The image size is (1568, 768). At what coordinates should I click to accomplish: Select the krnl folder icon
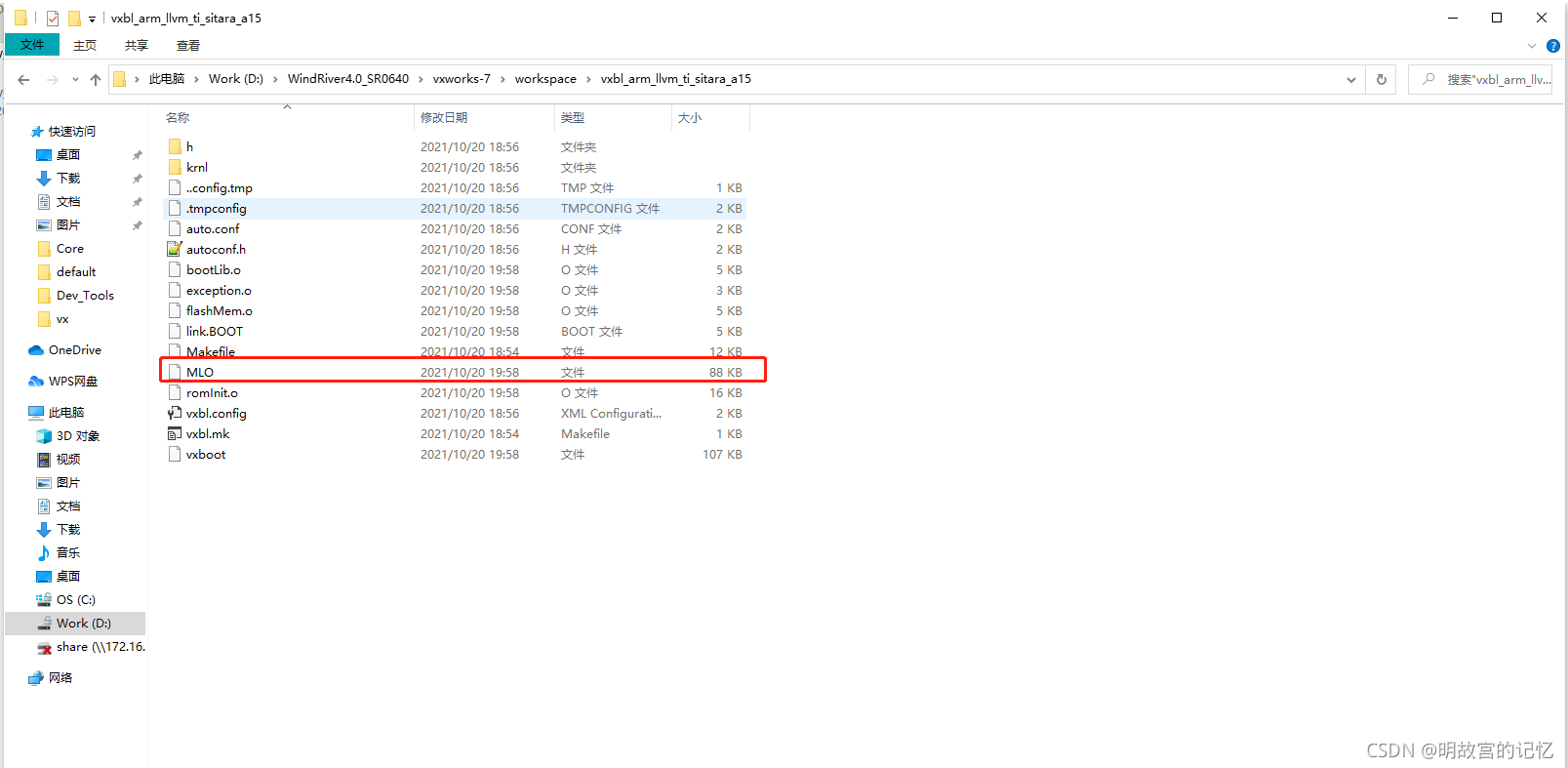(175, 167)
